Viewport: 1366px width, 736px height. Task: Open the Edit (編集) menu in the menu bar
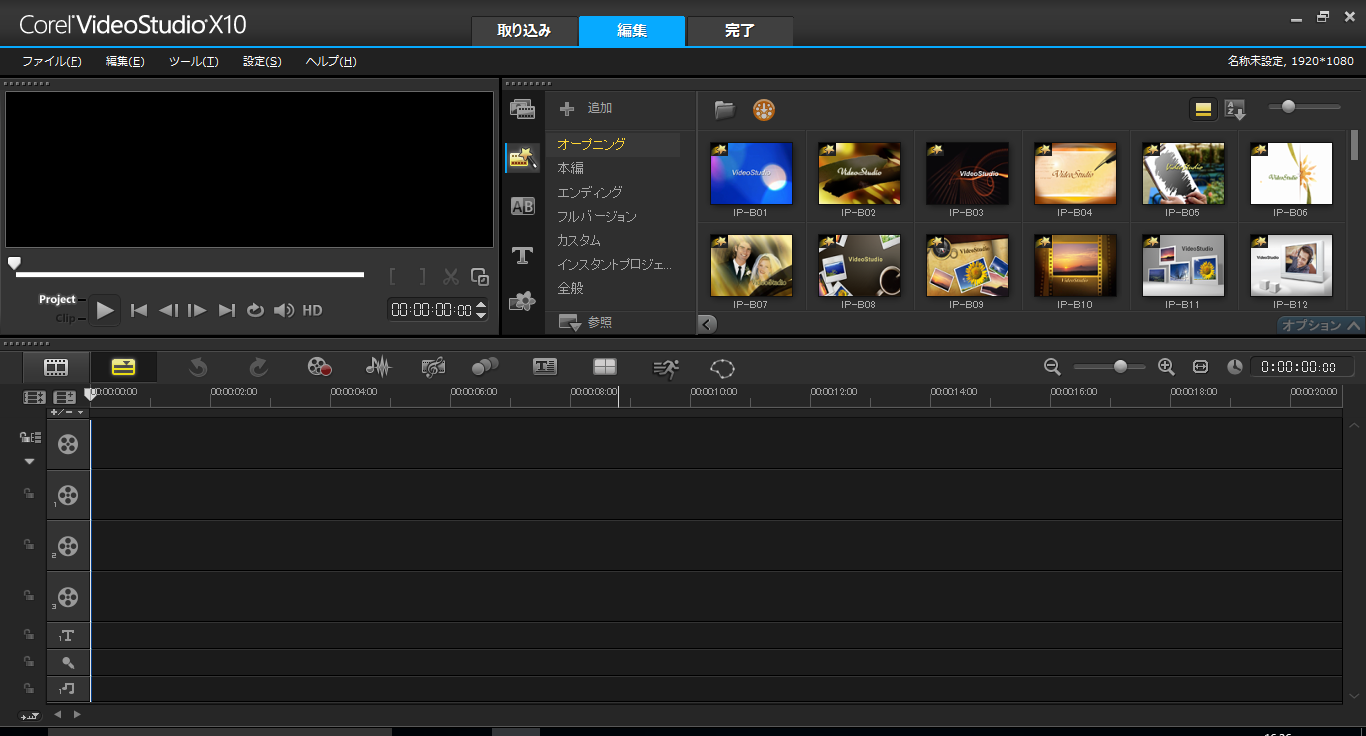click(125, 61)
